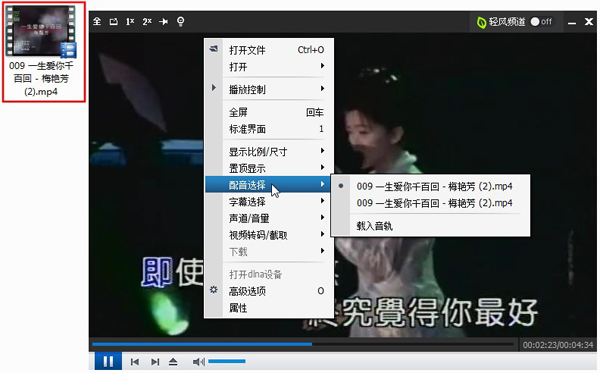Toggle the 轻风频道 on/off switch
This screenshot has height=373, width=600.
(541, 21)
